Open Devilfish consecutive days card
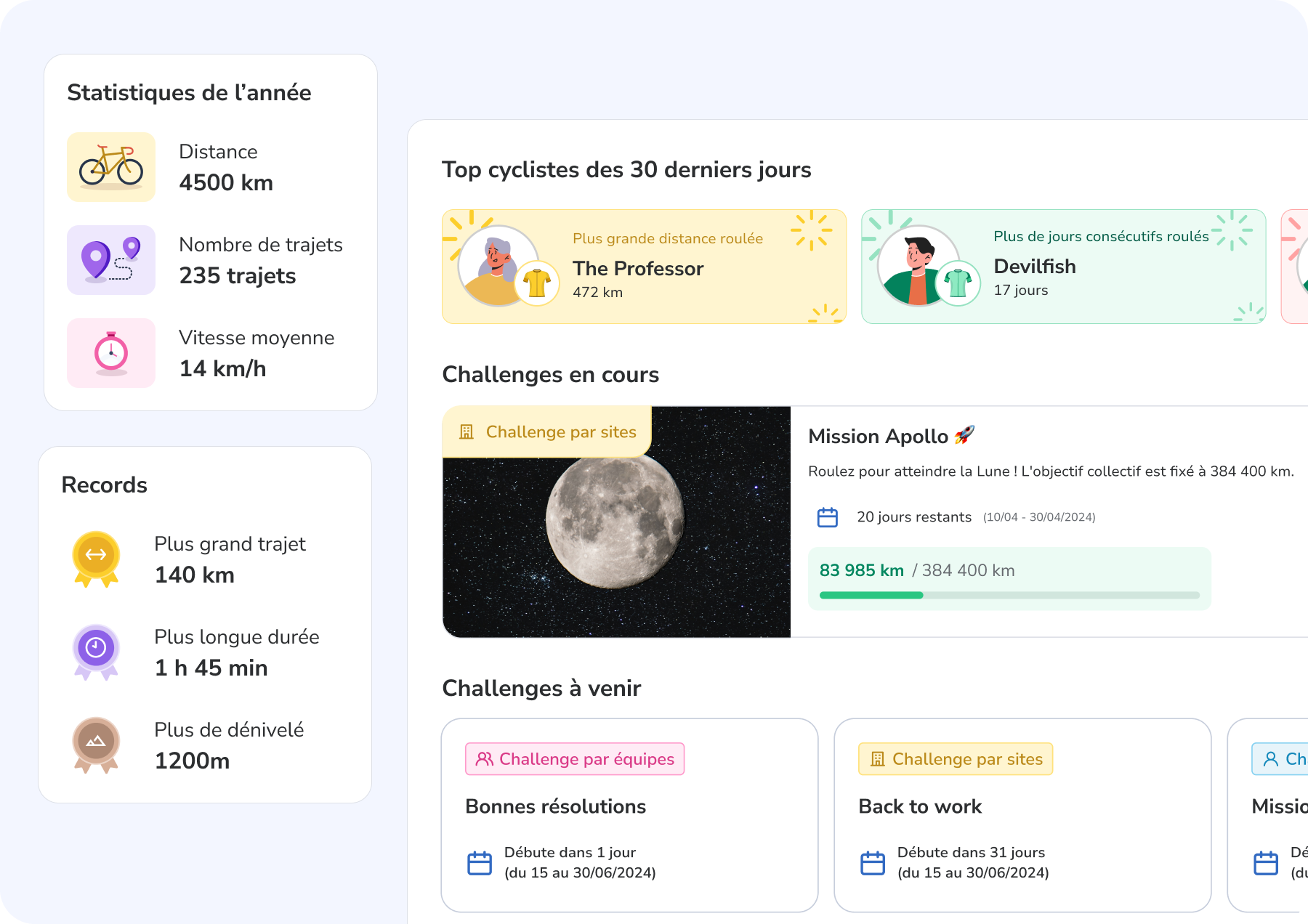Viewport: 1308px width, 924px height. pos(1064,267)
